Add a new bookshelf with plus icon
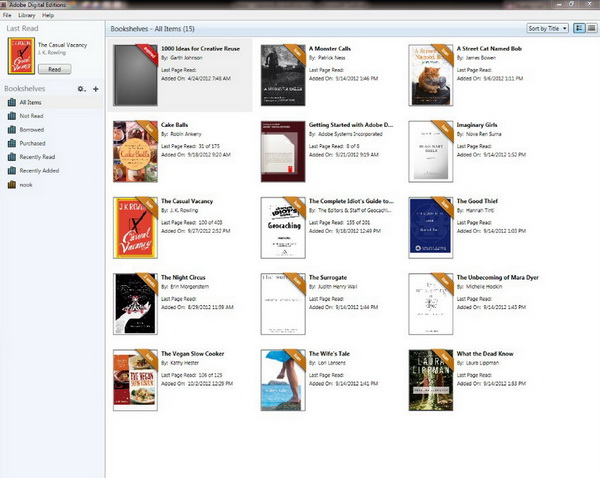The width and height of the screenshot is (600, 478). pos(95,89)
